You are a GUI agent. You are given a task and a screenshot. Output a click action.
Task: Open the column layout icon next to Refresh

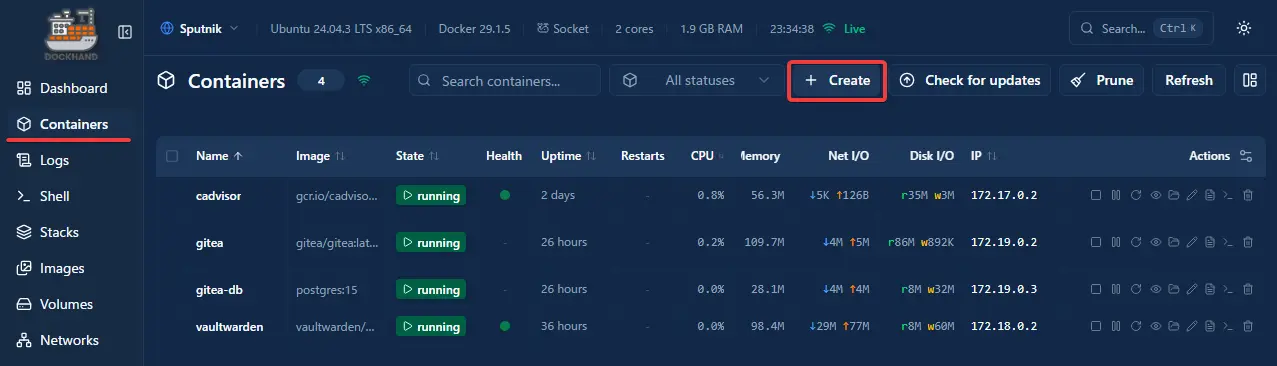tap(1249, 80)
